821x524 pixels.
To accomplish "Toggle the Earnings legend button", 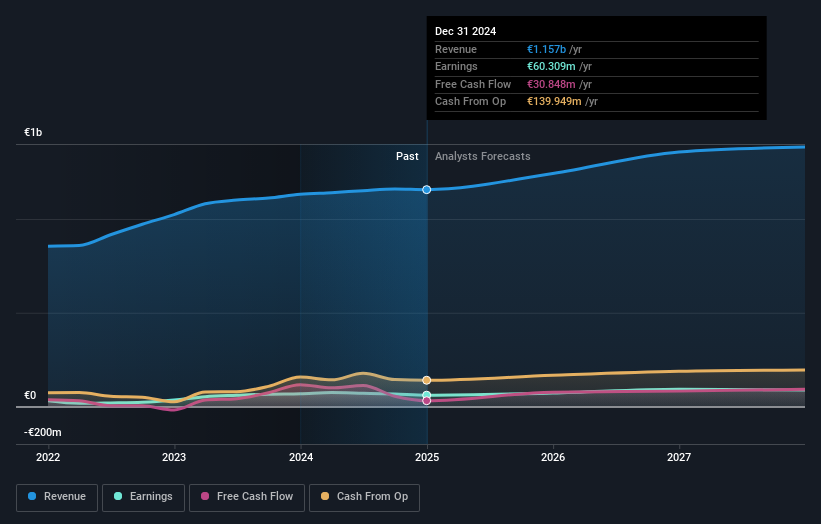I will tap(143, 497).
